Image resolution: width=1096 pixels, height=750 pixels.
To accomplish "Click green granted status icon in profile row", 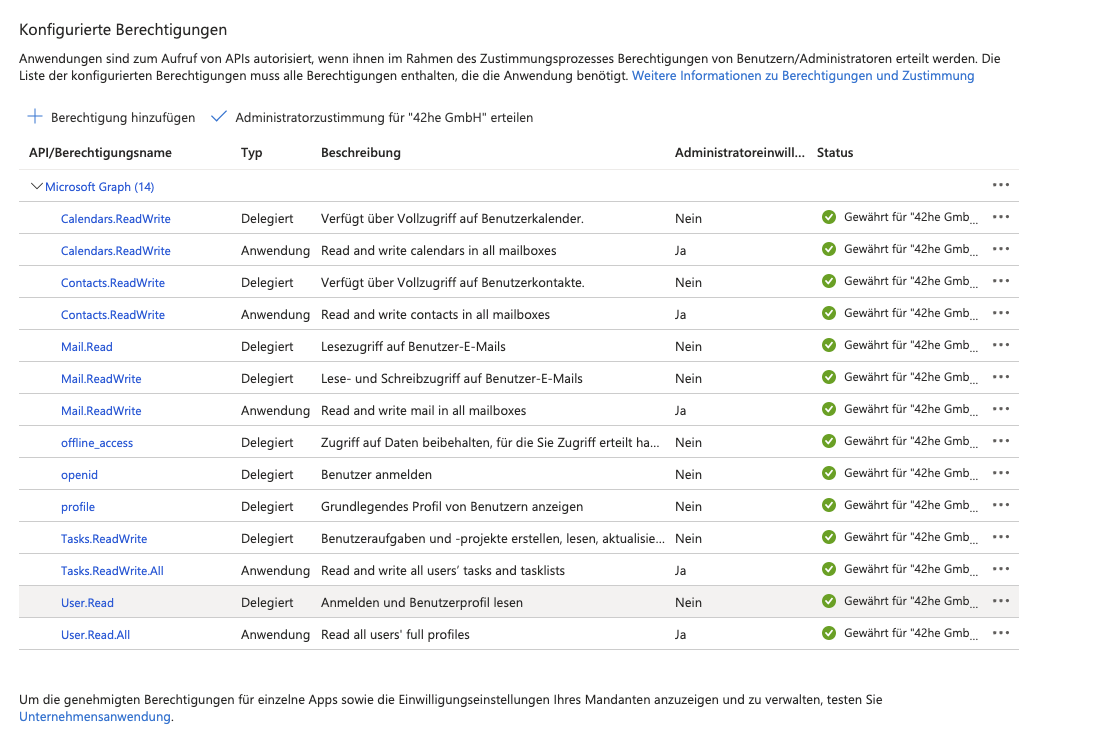I will click(x=829, y=505).
